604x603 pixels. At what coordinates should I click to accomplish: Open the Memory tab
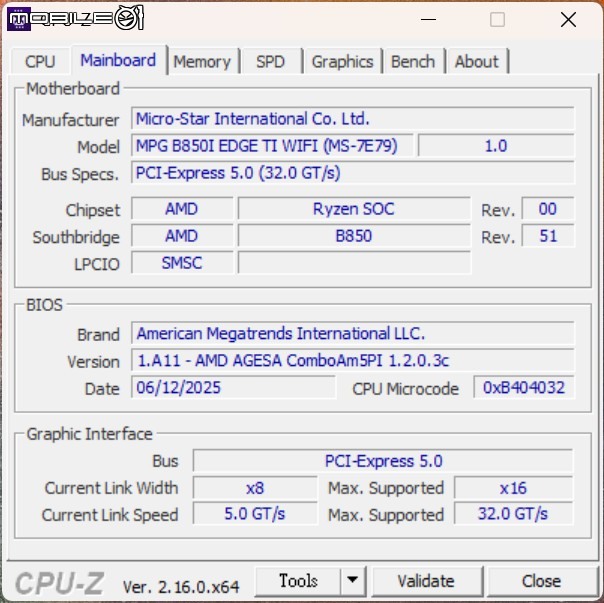(x=202, y=61)
